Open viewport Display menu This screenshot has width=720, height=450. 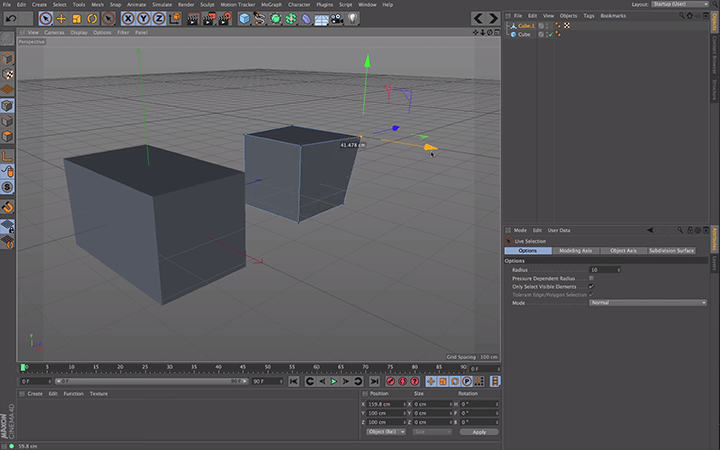point(79,33)
